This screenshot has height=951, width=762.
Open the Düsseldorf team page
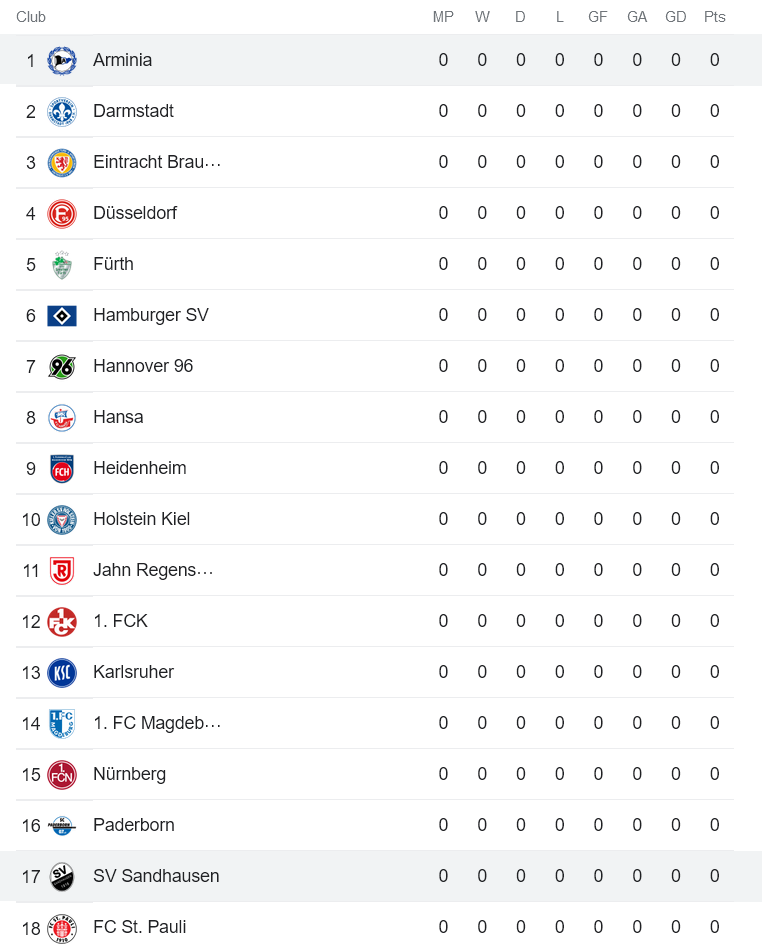pyautogui.click(x=135, y=213)
